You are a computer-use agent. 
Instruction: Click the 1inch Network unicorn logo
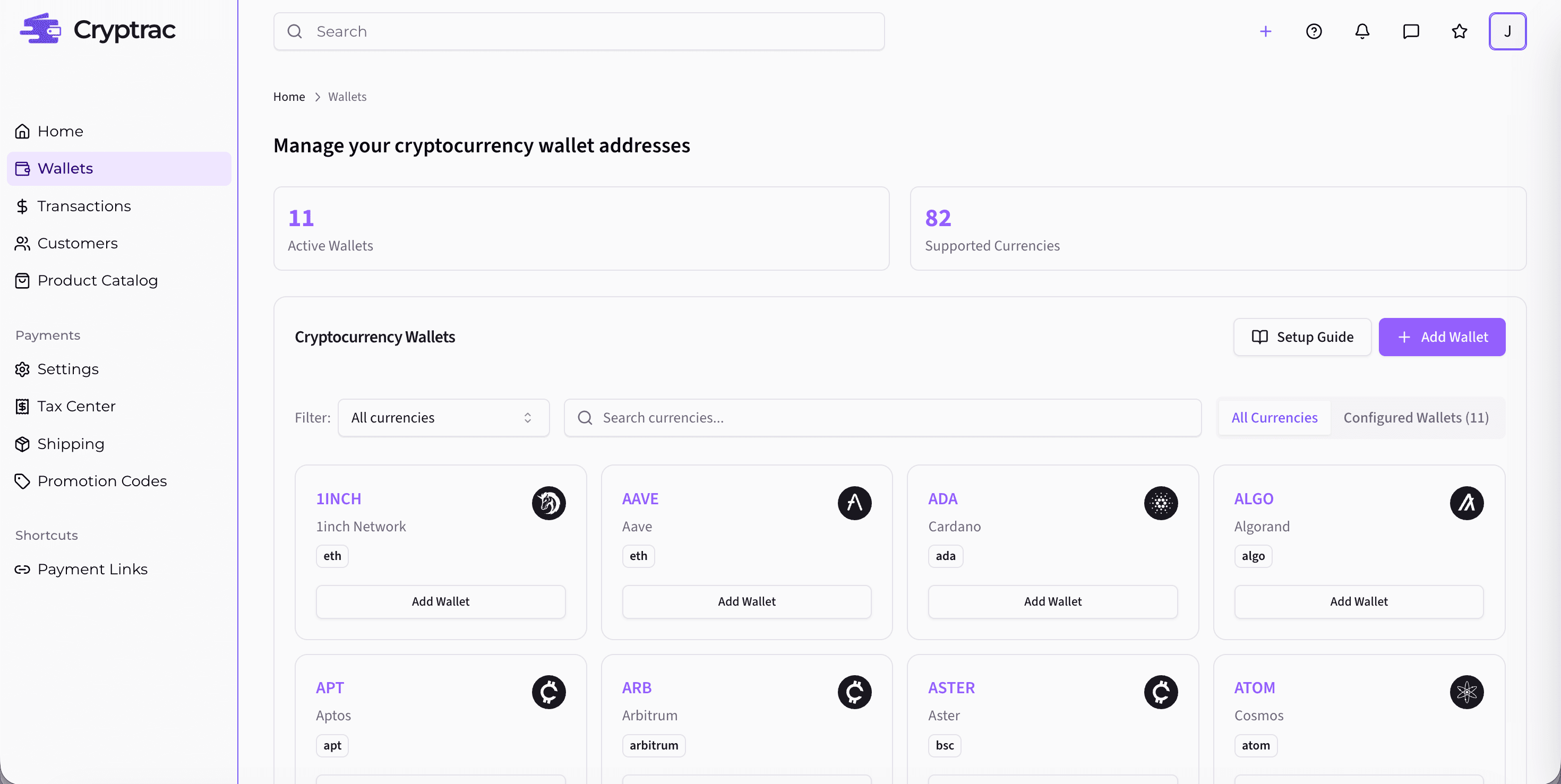pos(548,503)
